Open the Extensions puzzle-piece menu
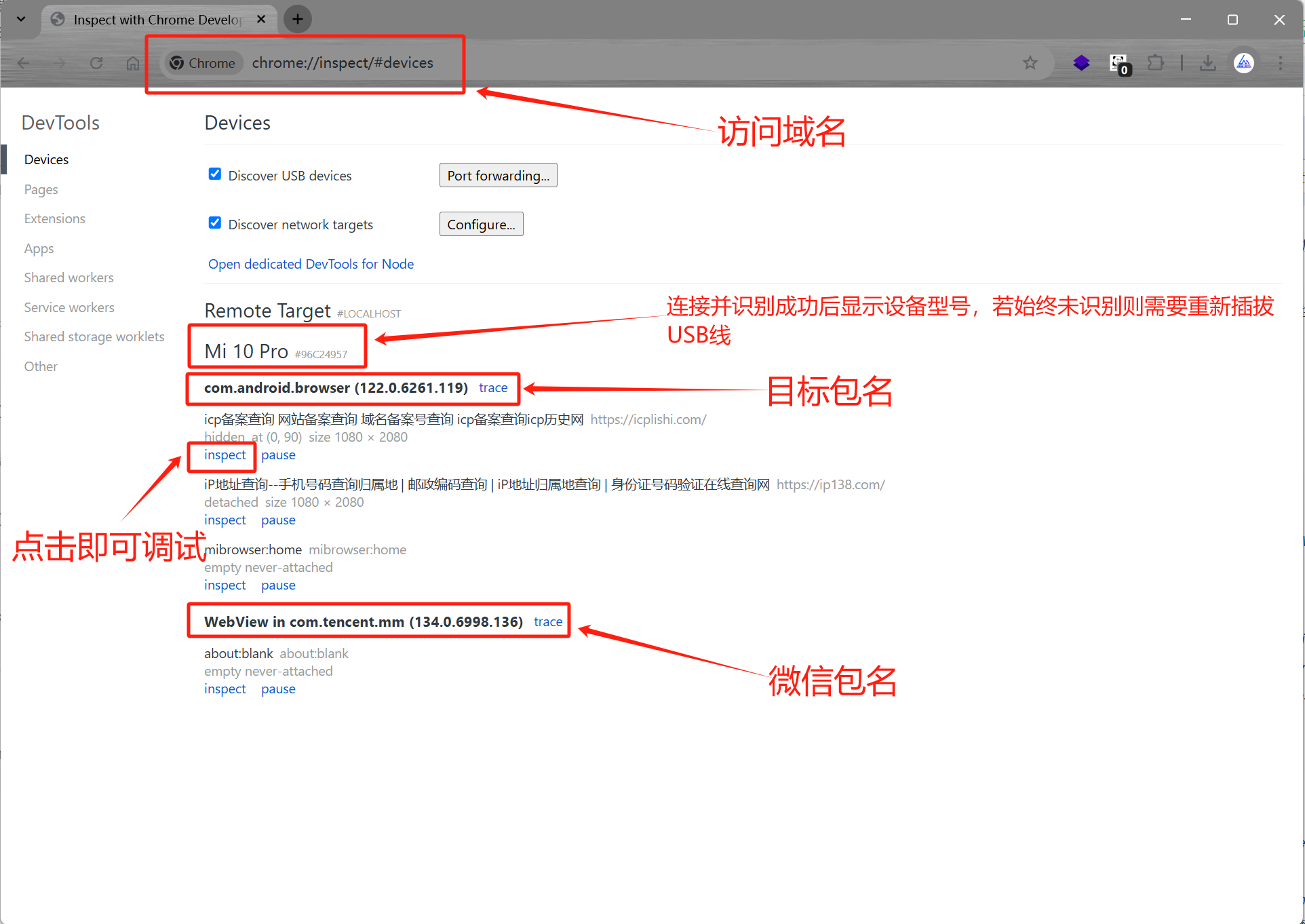The height and width of the screenshot is (924, 1305). pos(1155,63)
